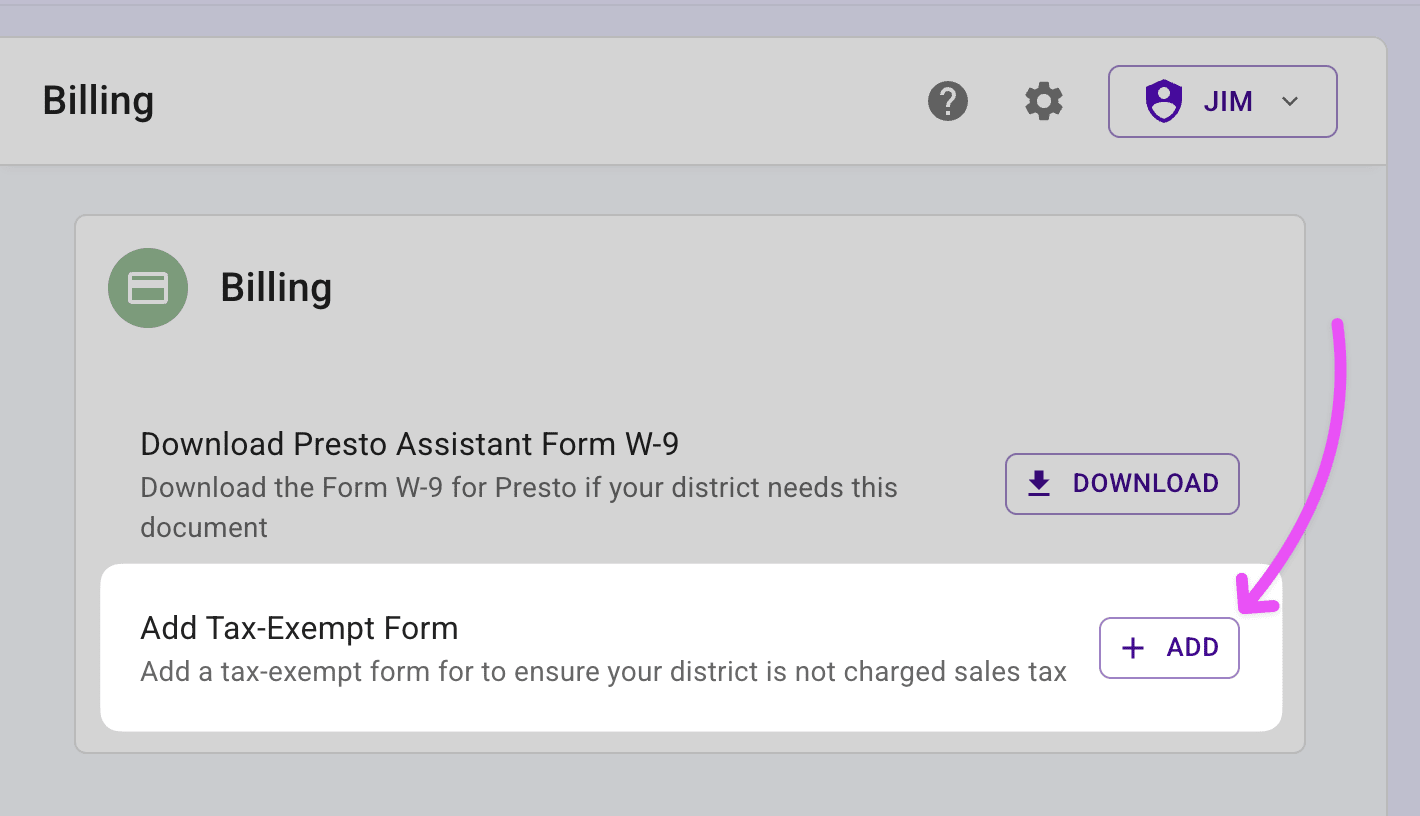Click the plus icon beside ADD
This screenshot has width=1420, height=816.
[x=1132, y=648]
